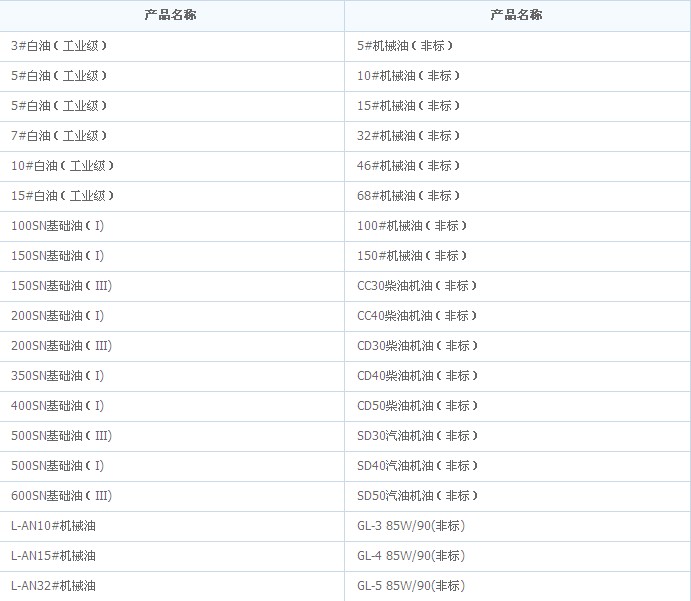
Task: Open the 150SN基础油（III） product
Action: click(x=61, y=286)
